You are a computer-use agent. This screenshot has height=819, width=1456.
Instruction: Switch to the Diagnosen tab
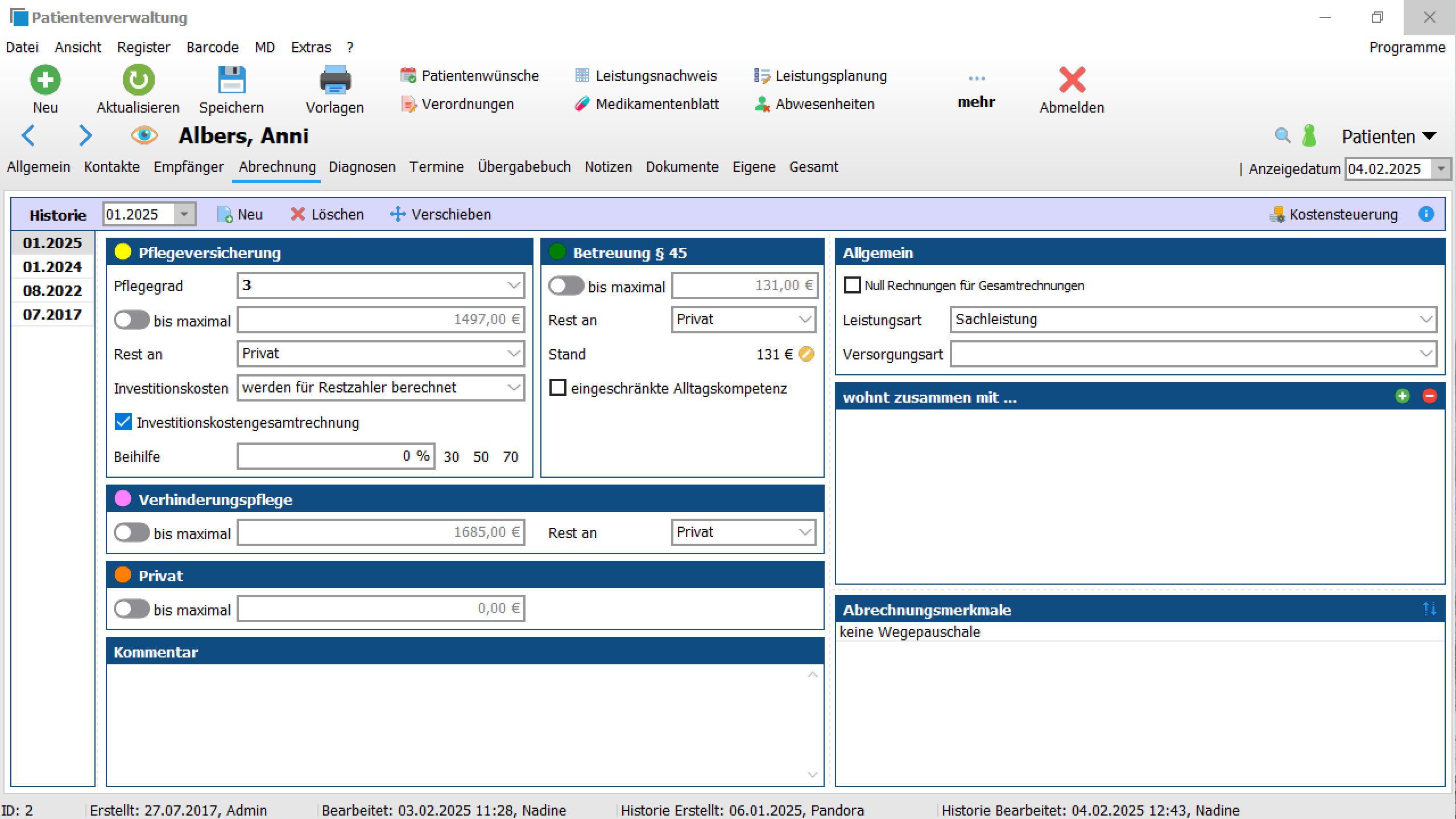point(362,167)
